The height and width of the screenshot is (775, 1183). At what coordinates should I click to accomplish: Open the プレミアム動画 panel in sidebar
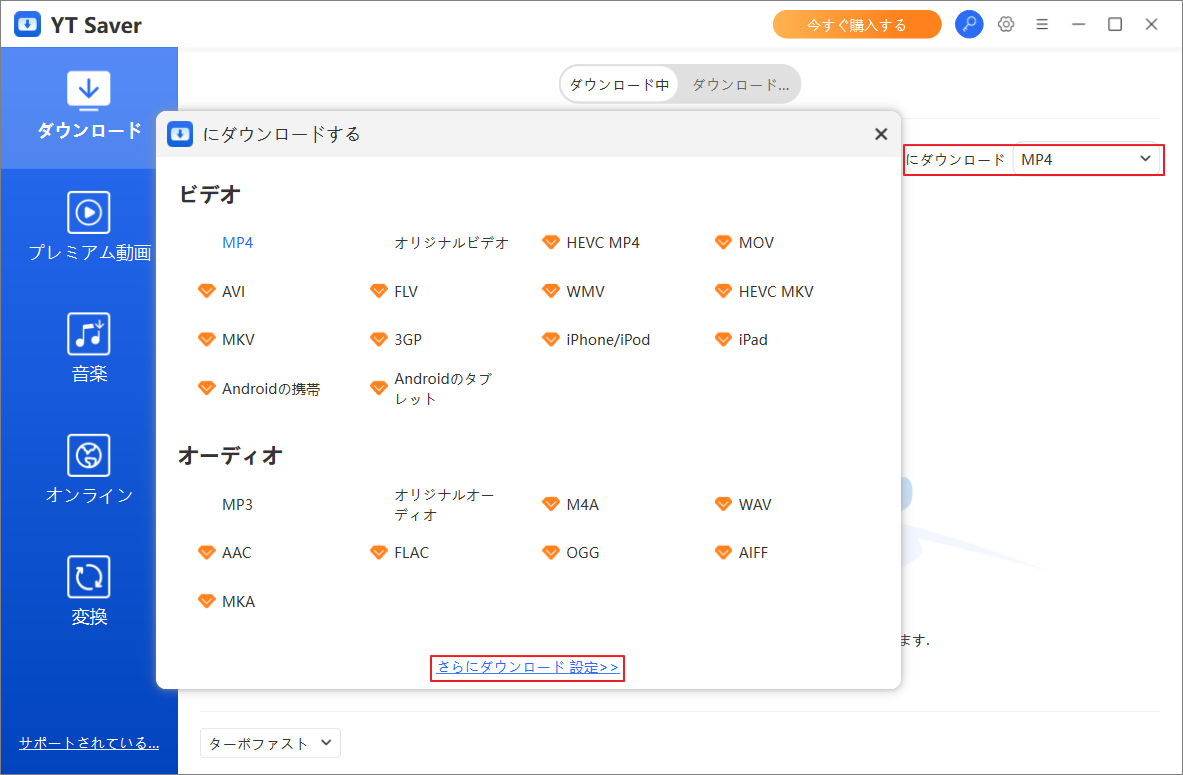pyautogui.click(x=89, y=225)
